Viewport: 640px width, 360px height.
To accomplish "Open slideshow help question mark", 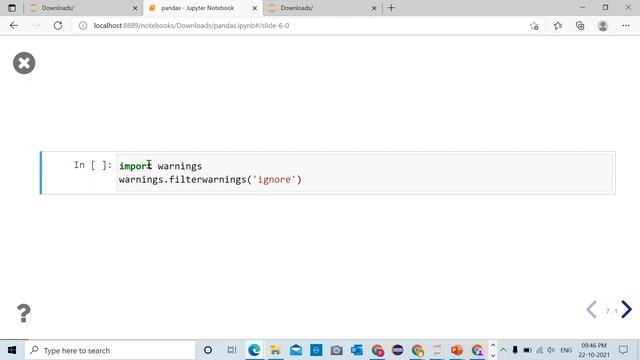I will (24, 313).
